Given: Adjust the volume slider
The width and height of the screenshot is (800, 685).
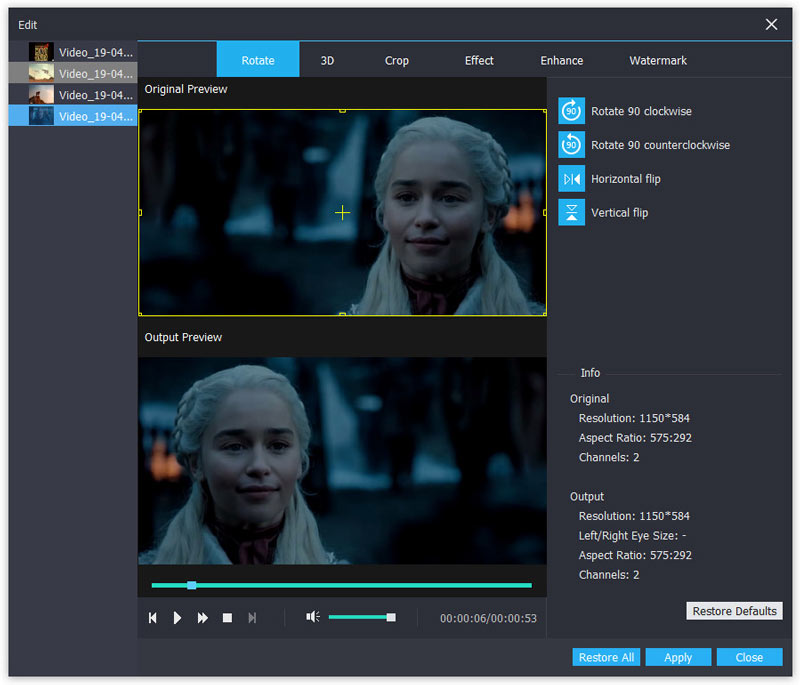Looking at the screenshot, I should [x=360, y=617].
